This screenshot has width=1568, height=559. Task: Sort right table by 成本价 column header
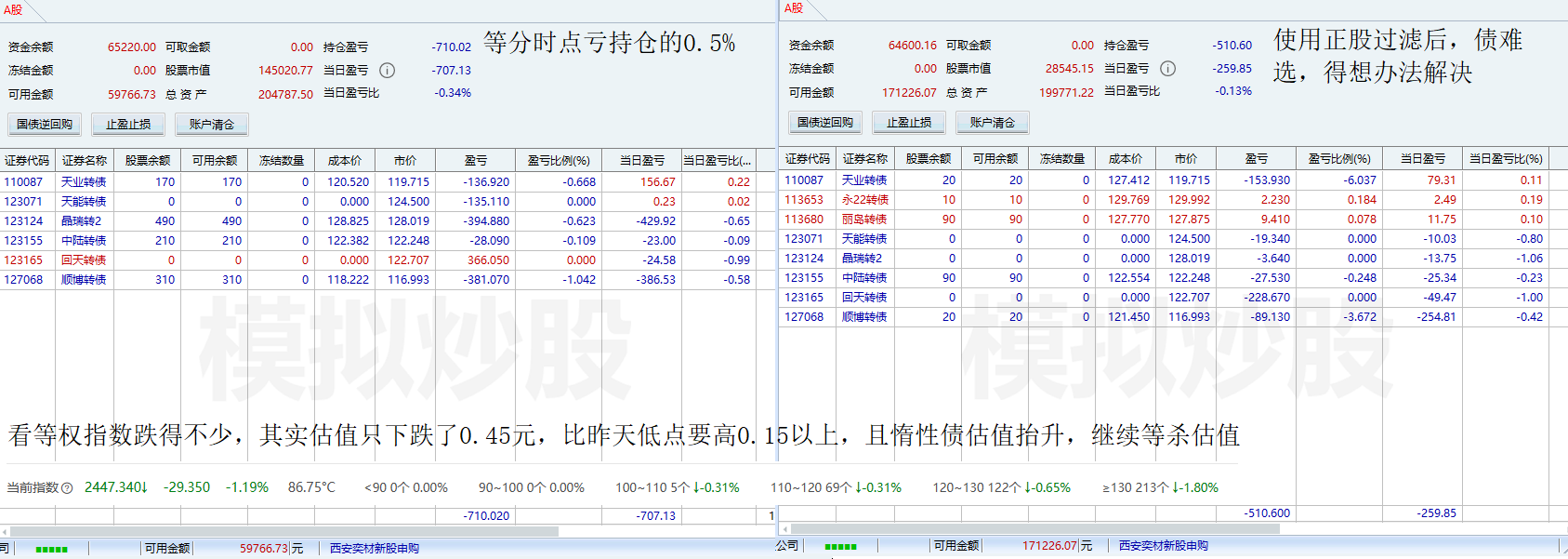(1125, 158)
